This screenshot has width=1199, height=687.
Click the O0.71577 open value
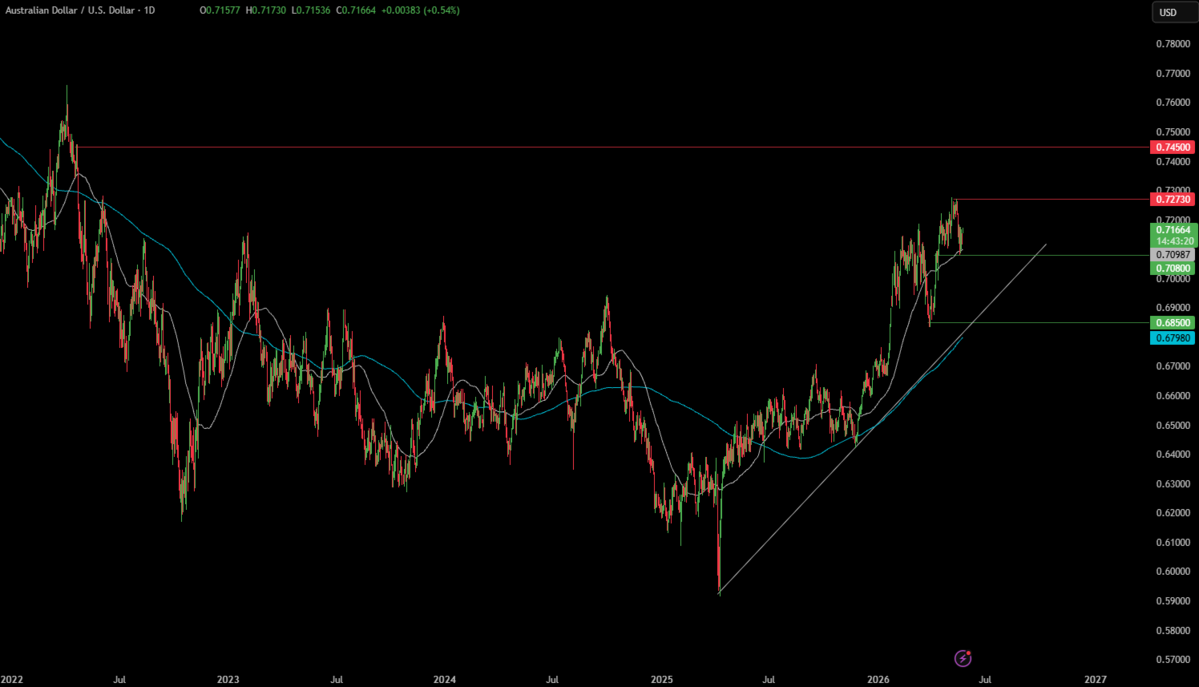[220, 11]
